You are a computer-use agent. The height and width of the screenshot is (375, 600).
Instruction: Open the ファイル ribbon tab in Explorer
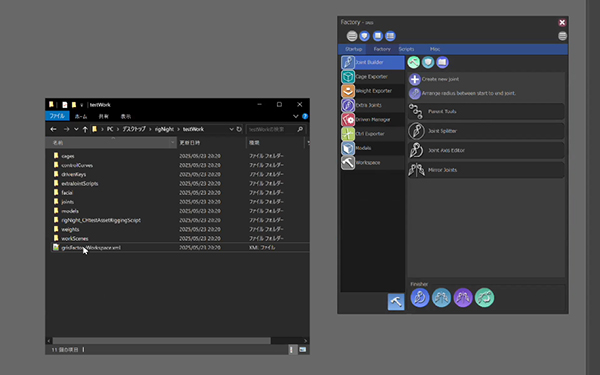click(x=57, y=116)
